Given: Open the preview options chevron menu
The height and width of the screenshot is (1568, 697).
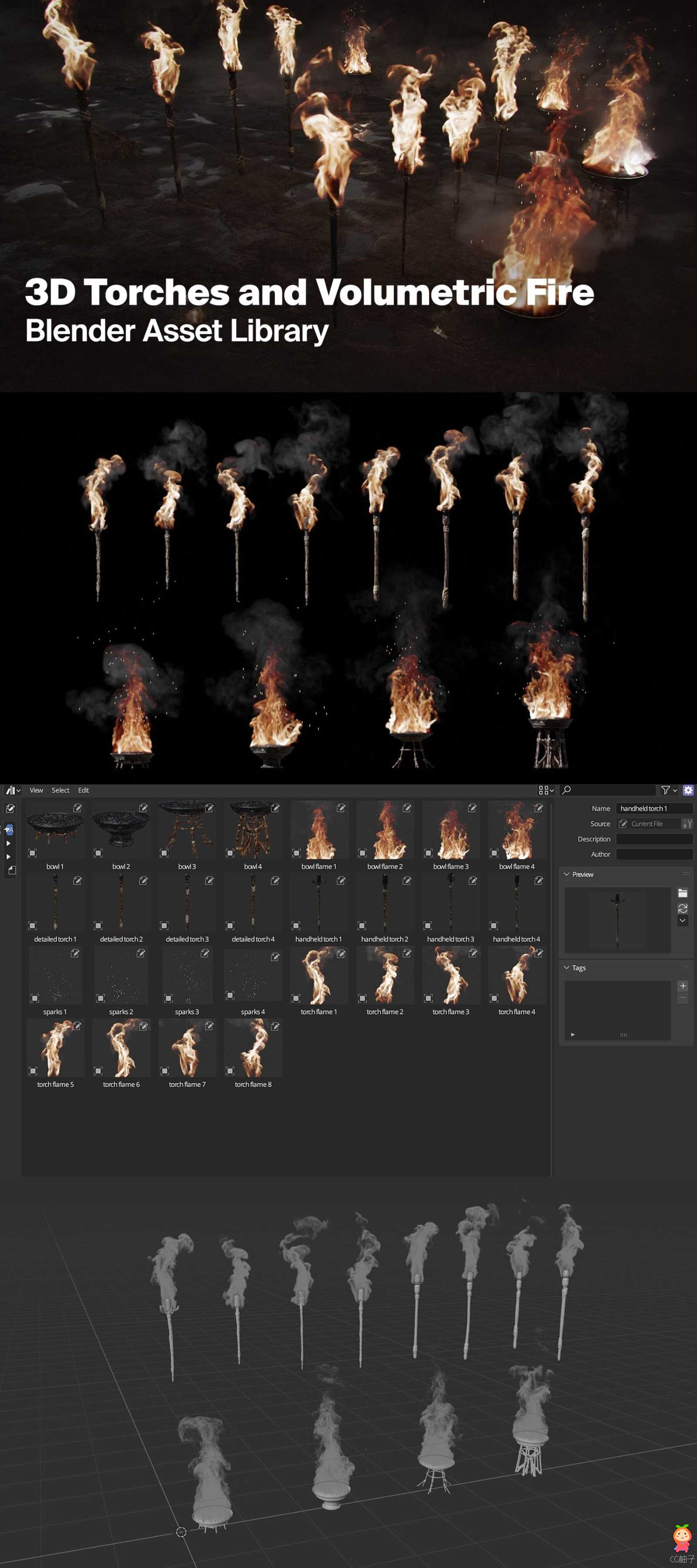Looking at the screenshot, I should (x=683, y=920).
